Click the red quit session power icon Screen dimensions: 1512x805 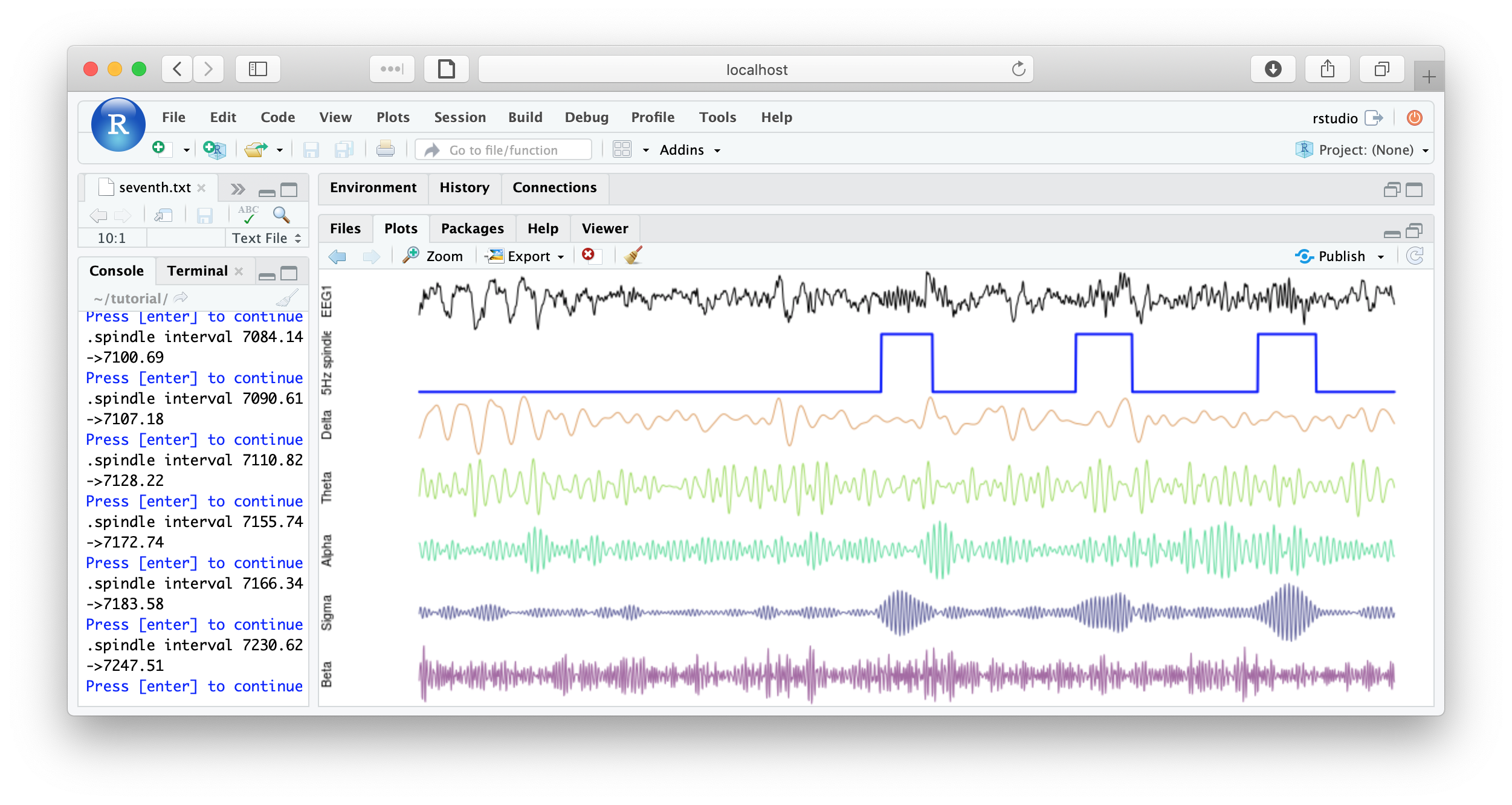(1414, 118)
